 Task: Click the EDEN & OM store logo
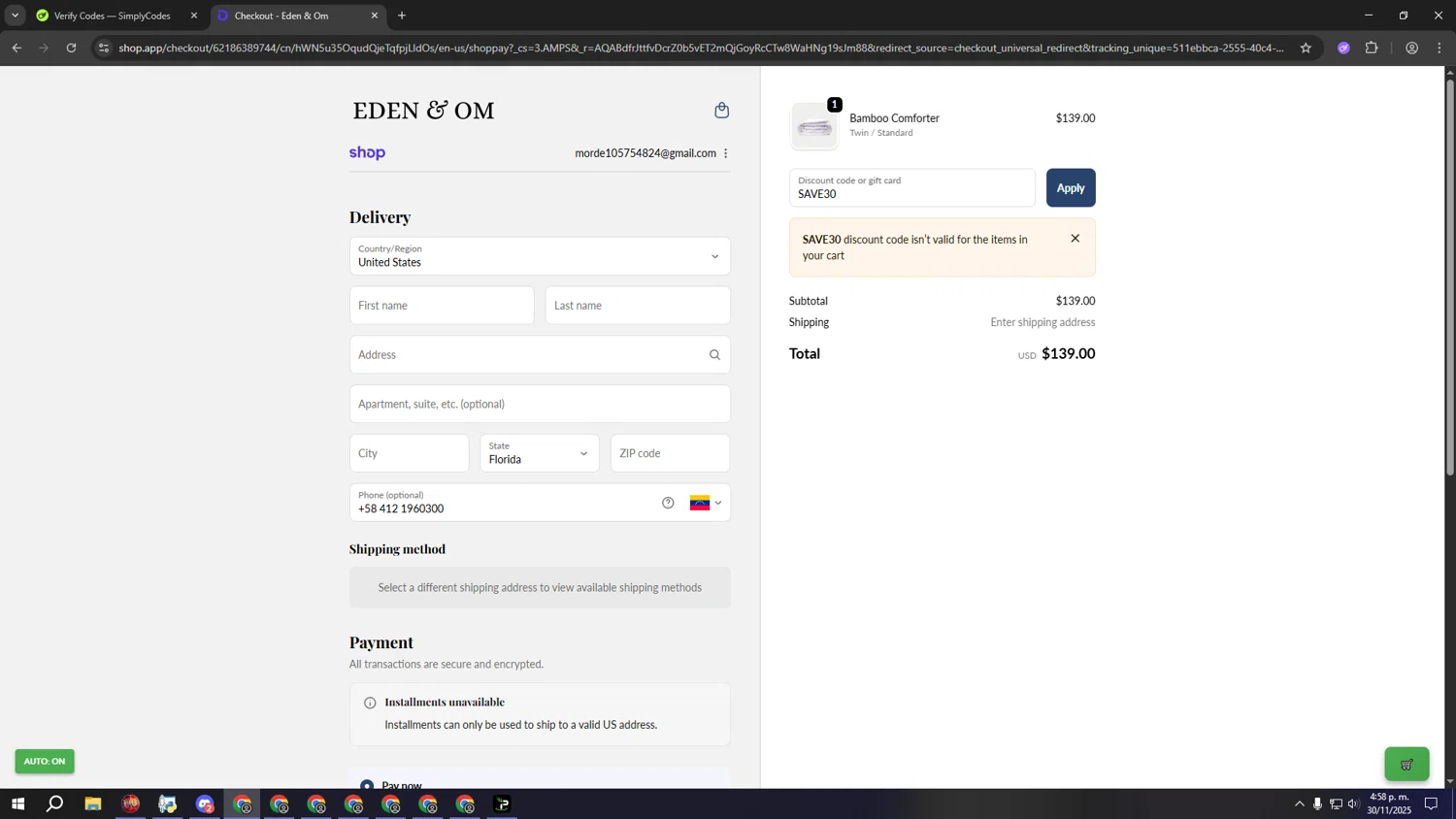click(423, 110)
